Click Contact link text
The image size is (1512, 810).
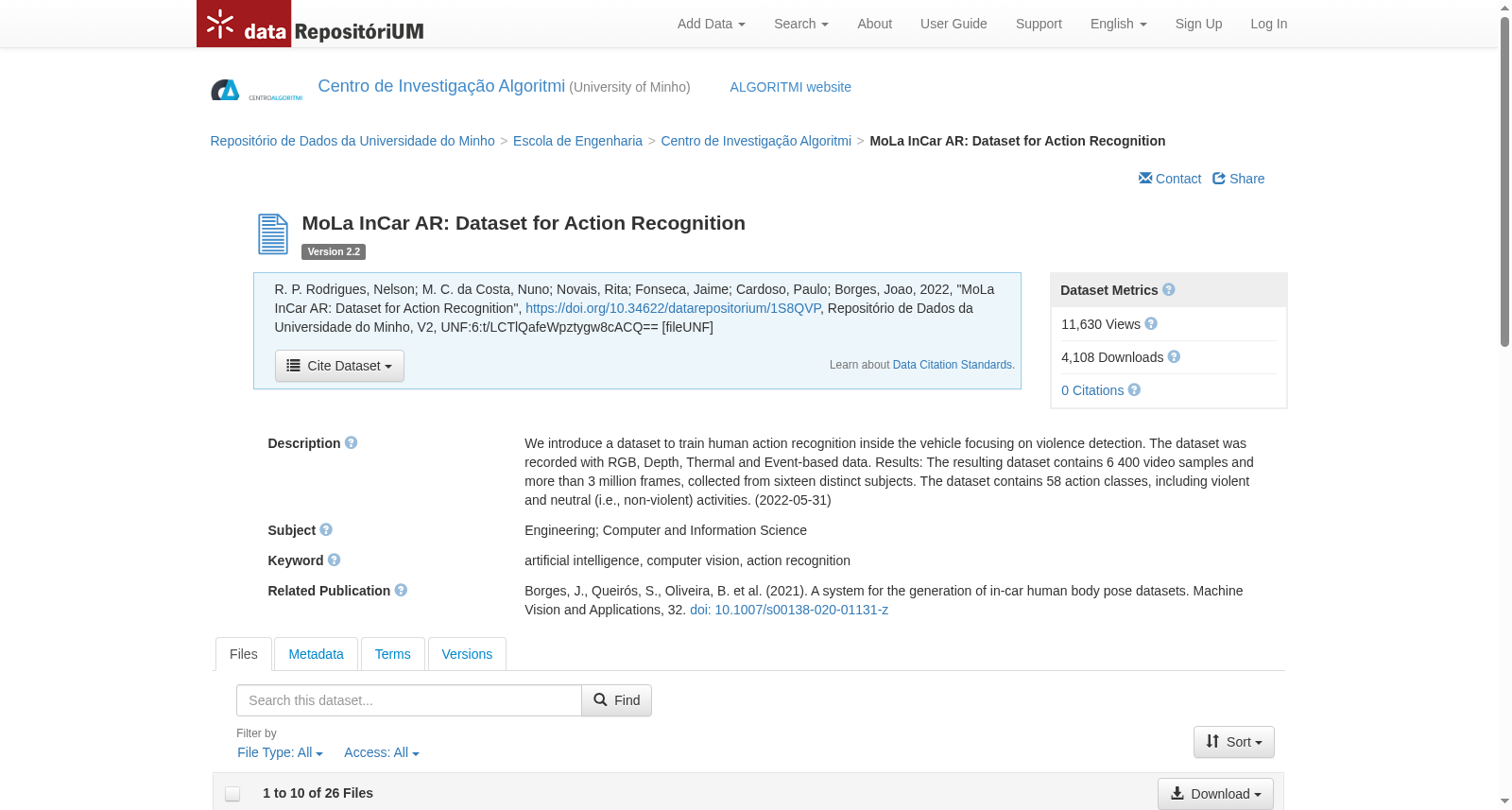coord(1178,179)
